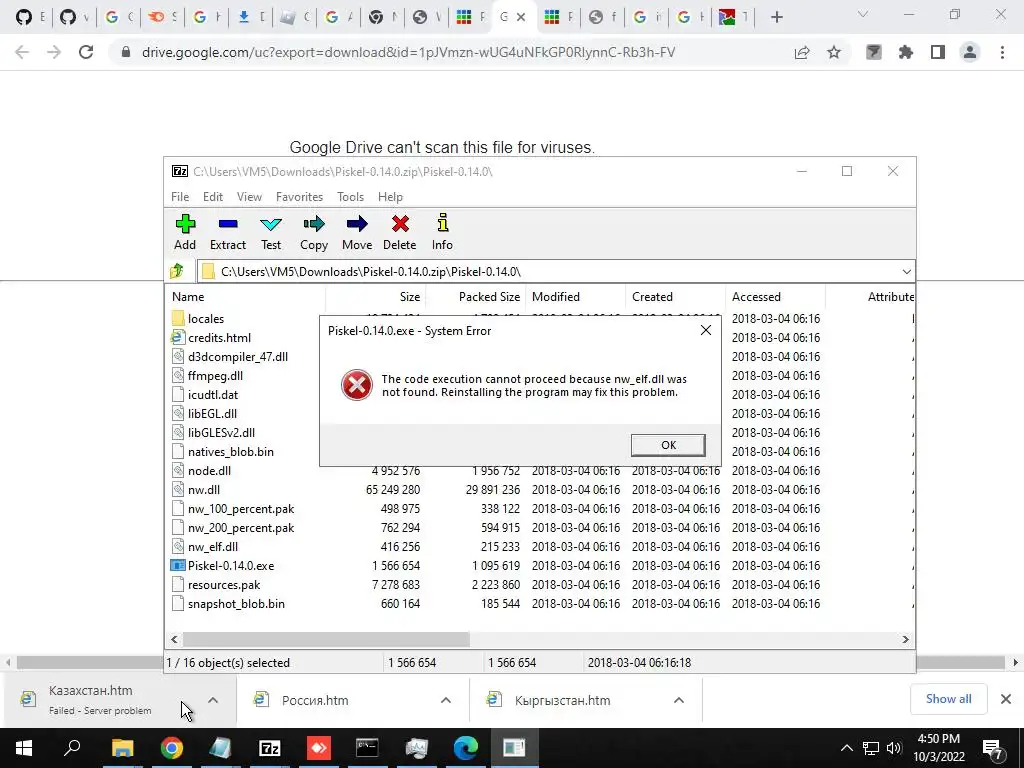Click the Extract toolbar icon

(x=227, y=232)
